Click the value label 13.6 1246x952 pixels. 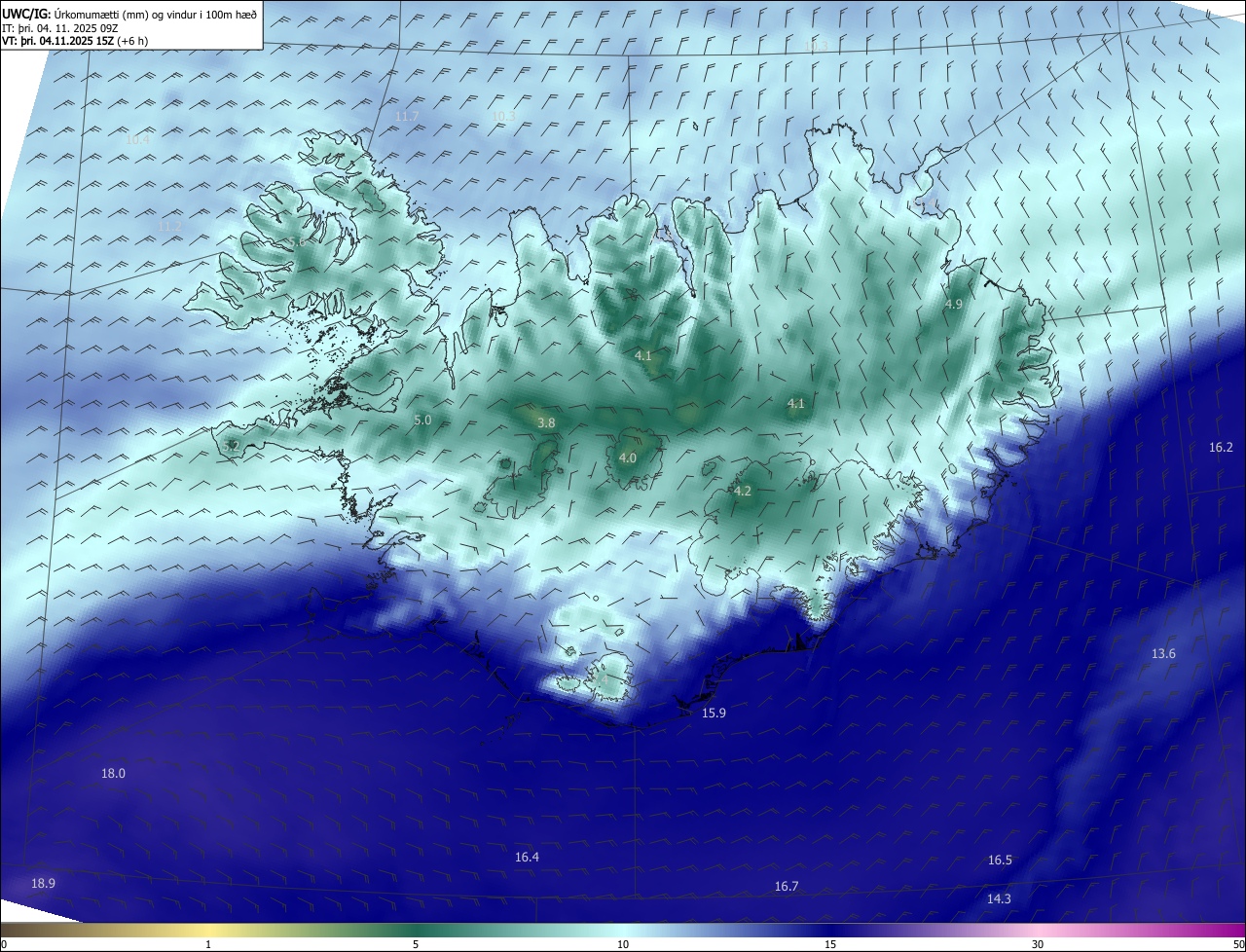coord(1163,654)
